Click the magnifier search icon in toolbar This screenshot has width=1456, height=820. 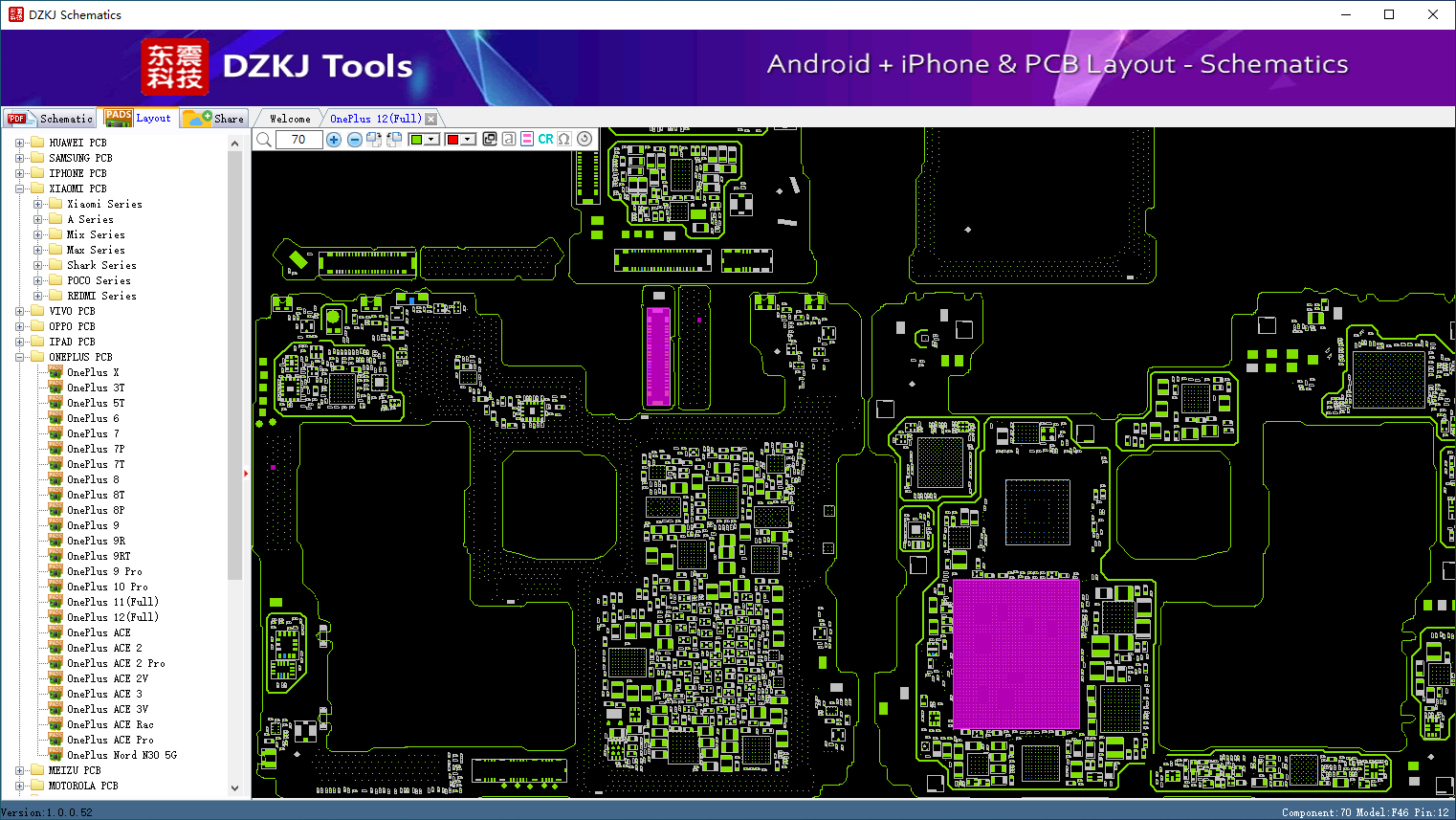pyautogui.click(x=264, y=140)
